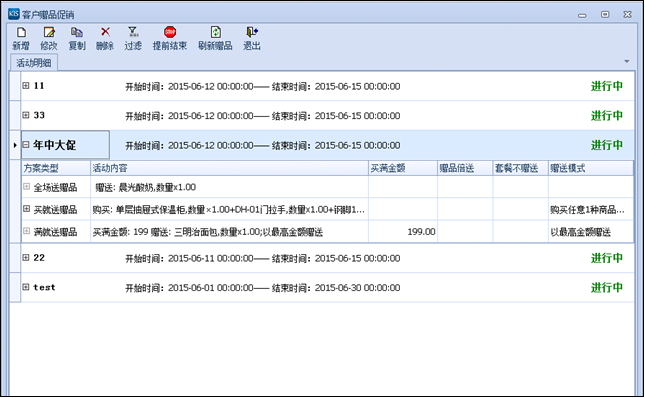Select the 满就送赠品 scheme type text
Viewport: 645px width, 398px height.
click(55, 232)
